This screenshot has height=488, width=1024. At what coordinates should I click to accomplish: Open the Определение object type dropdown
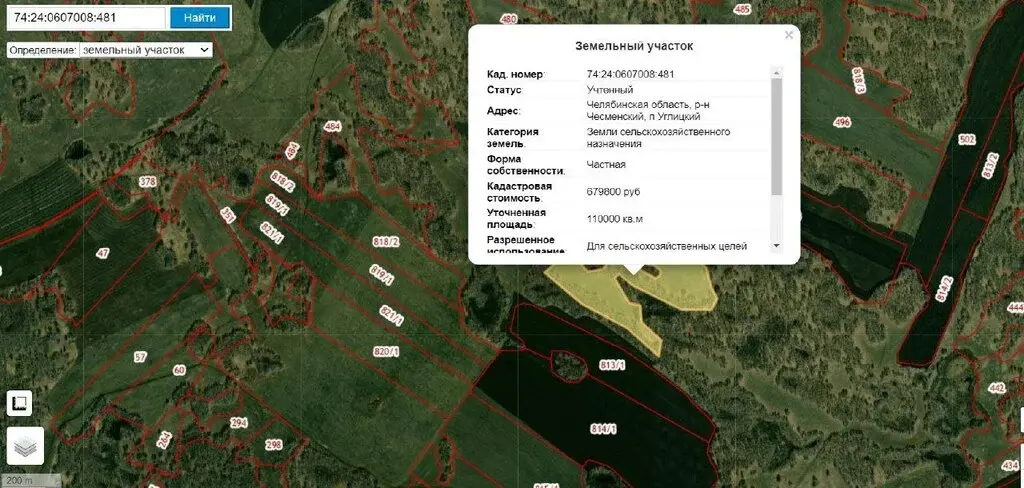click(146, 50)
